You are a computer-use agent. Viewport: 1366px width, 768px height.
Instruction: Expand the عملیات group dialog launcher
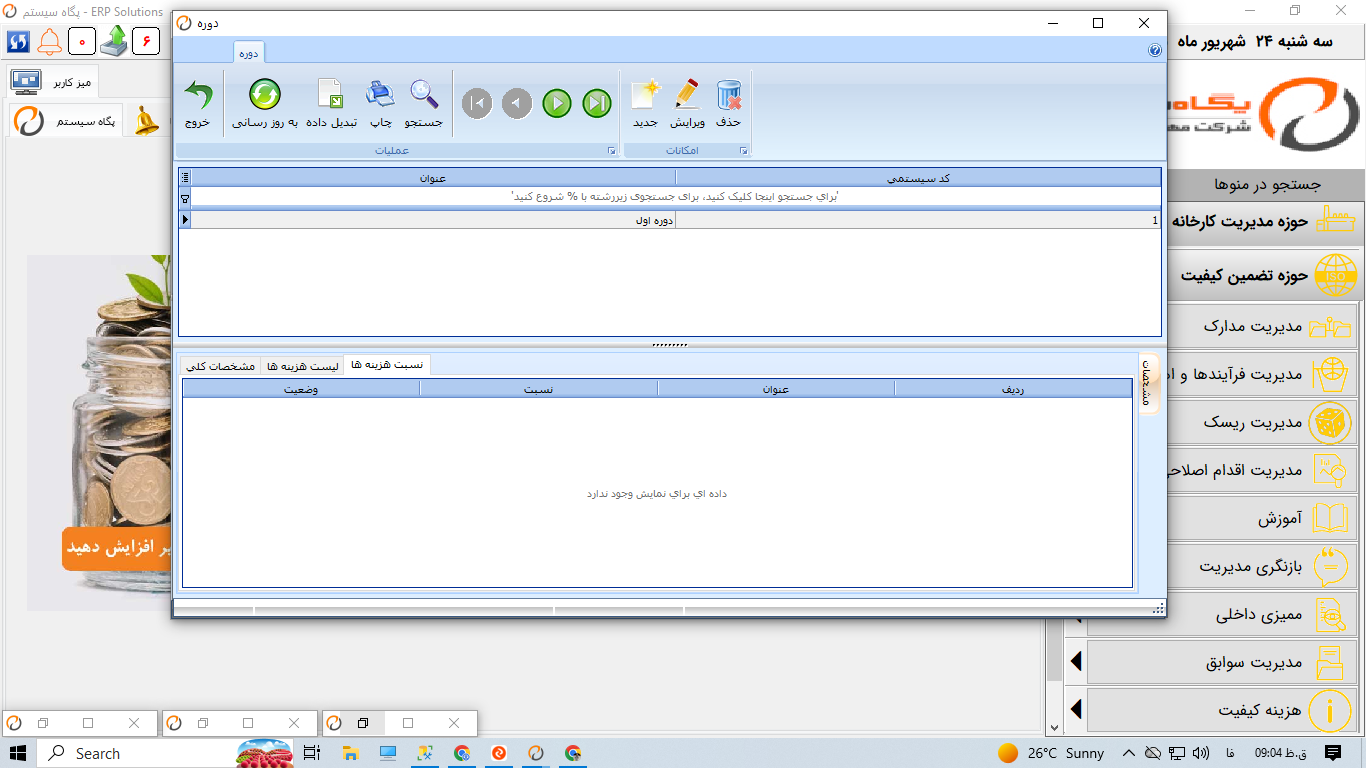pos(611,150)
